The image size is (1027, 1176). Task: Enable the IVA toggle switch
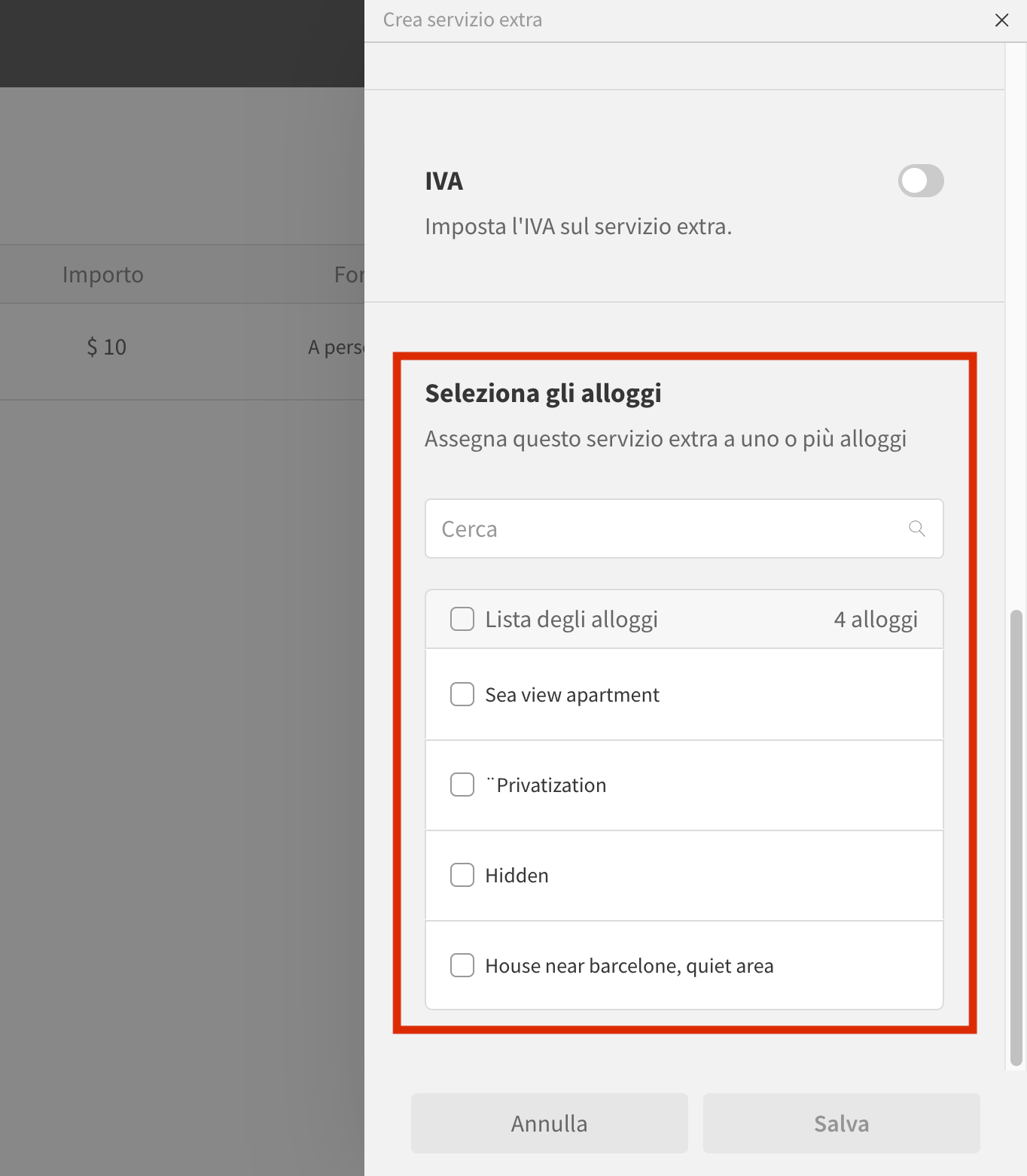920,181
